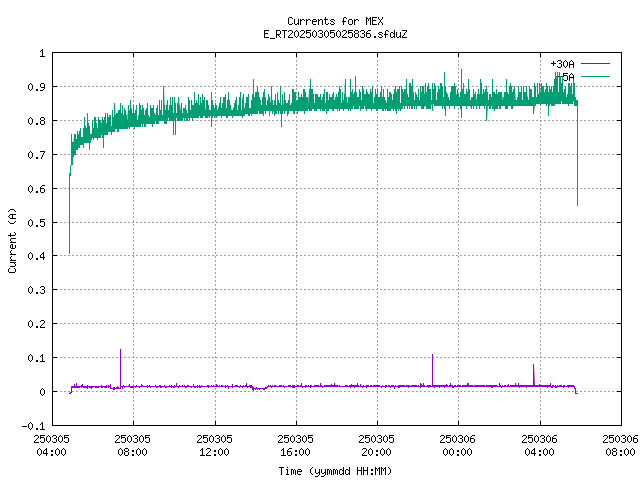Screen dimensions: 640x480
Task: Click y-axis tick label 0.3
Action: pyautogui.click(x=36, y=290)
